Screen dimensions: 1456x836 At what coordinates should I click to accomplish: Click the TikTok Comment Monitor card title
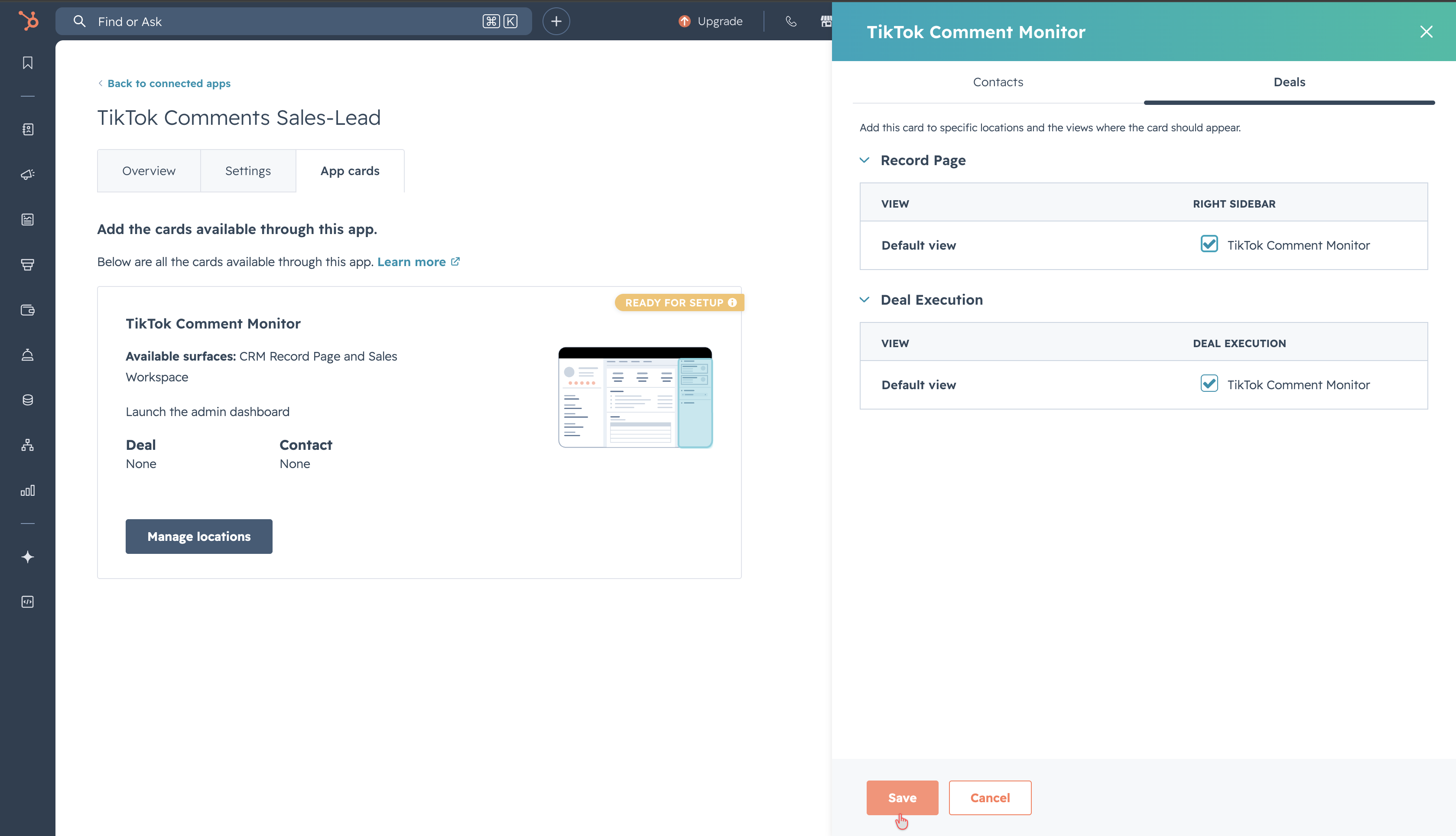pos(213,324)
